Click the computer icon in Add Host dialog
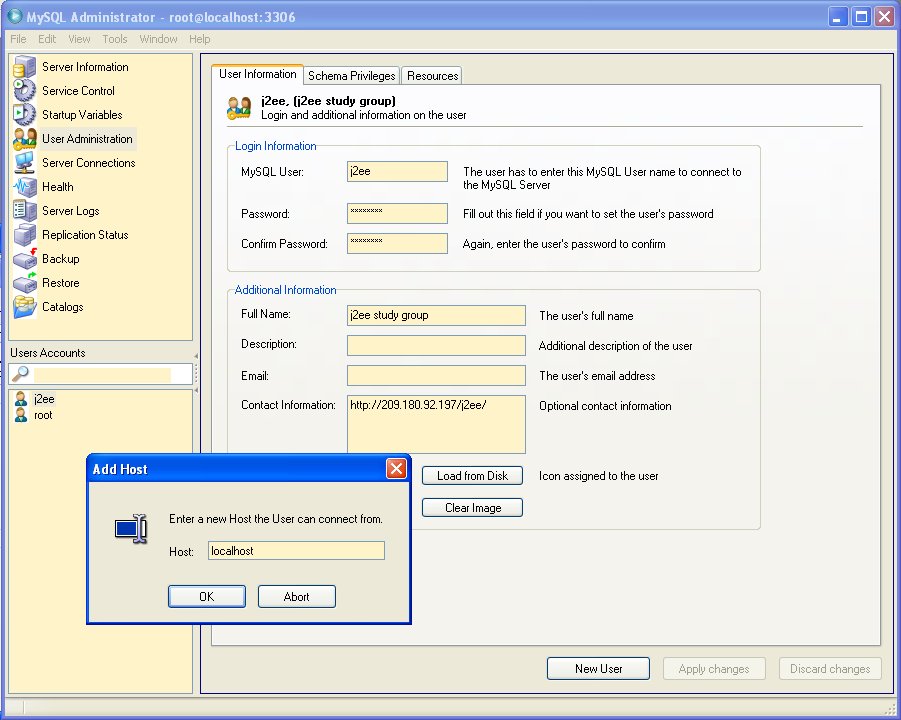Viewport: 901px width, 720px height. [131, 529]
